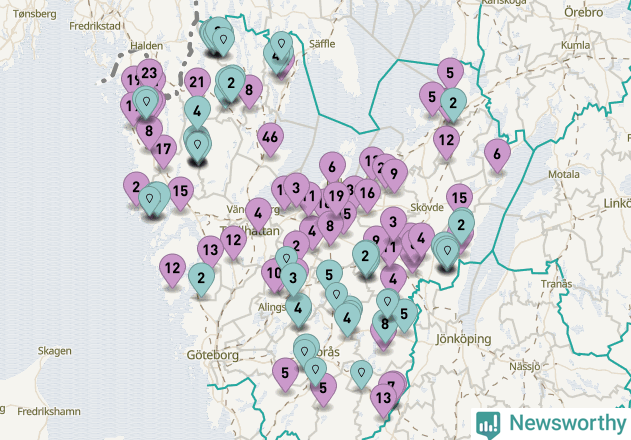Click the purple 10 marker near Alingsås

pyautogui.click(x=273, y=275)
